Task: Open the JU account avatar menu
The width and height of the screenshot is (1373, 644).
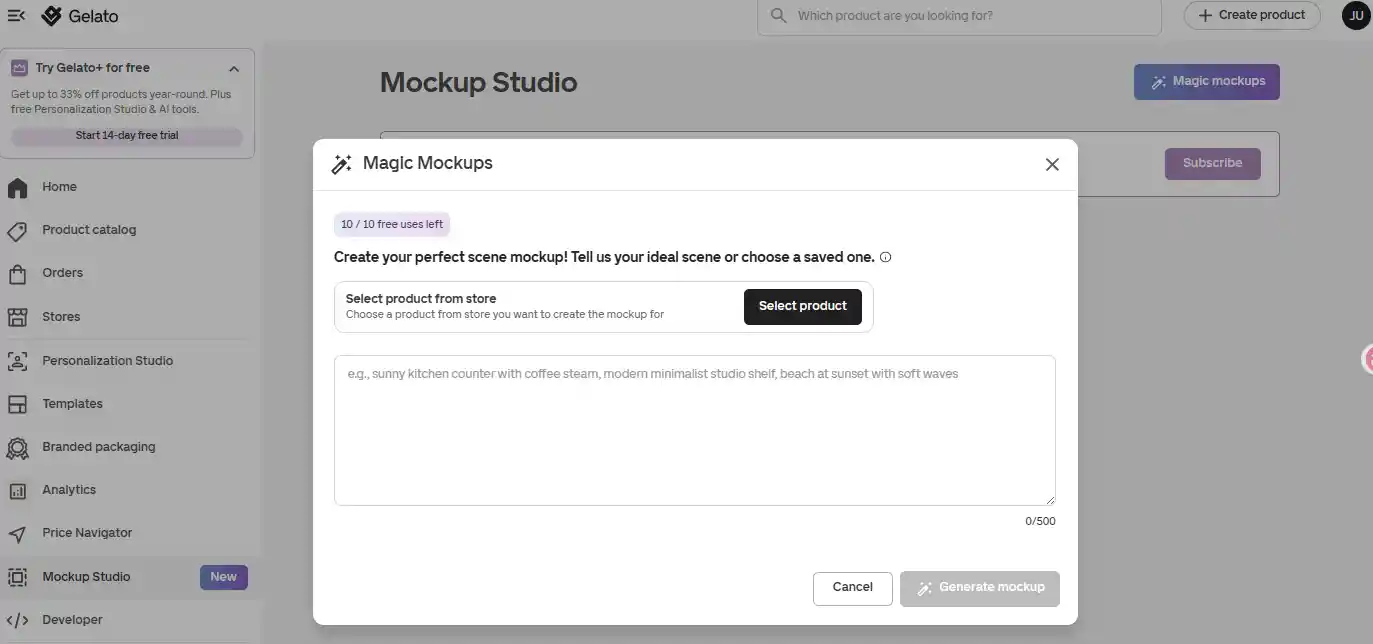Action: (x=1356, y=16)
